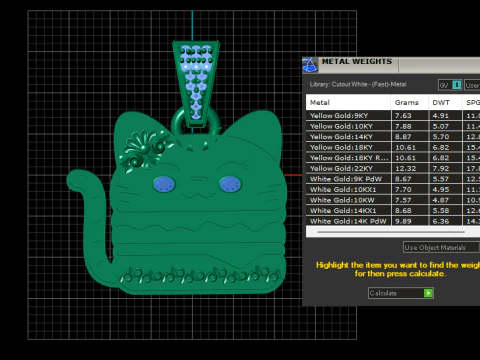Select the Yellow Gold:22KY row
The height and width of the screenshot is (360, 480).
[x=393, y=168]
